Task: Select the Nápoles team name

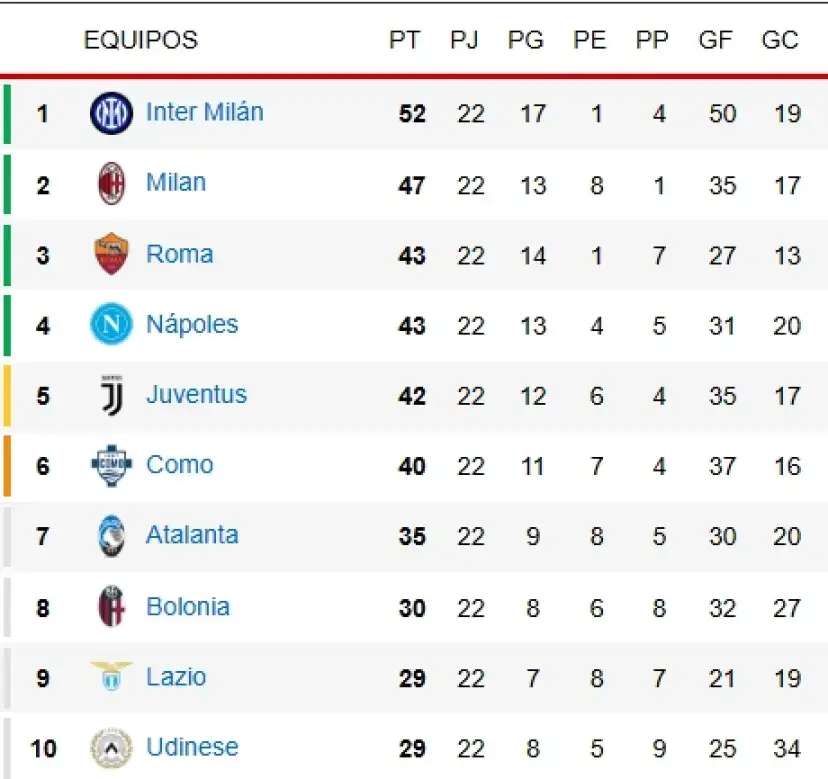Action: [192, 324]
